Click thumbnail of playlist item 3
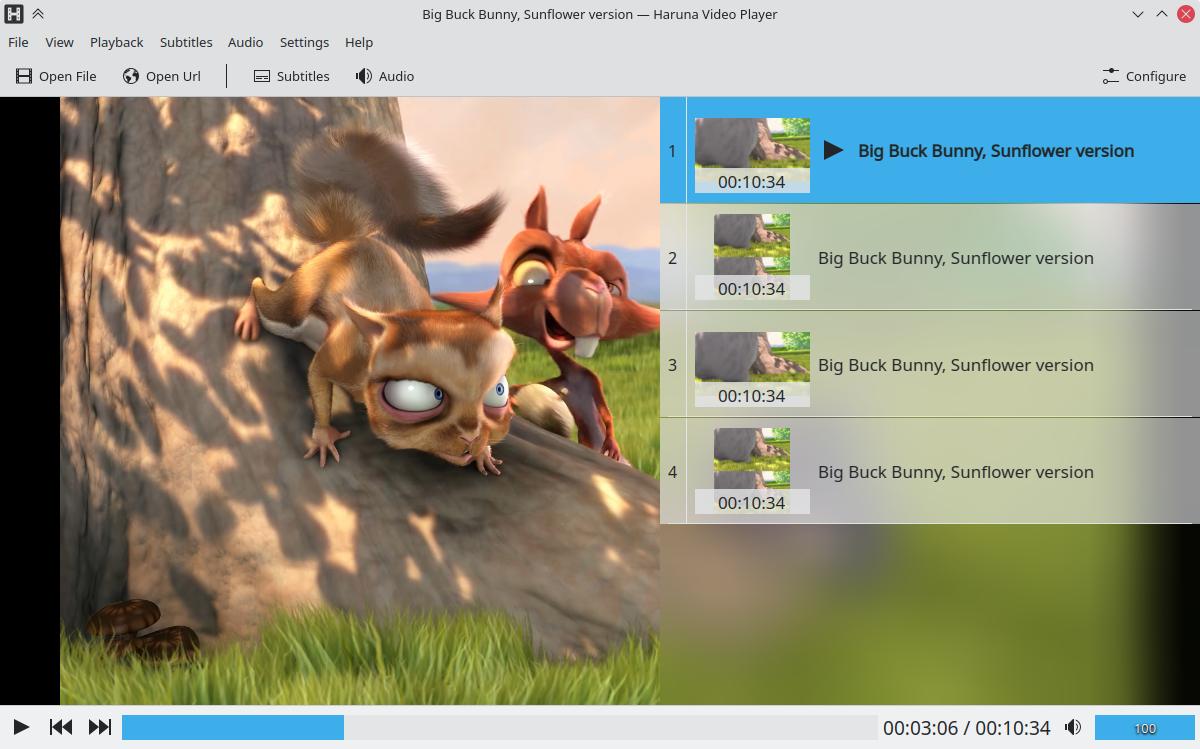The width and height of the screenshot is (1200, 749). [x=752, y=369]
